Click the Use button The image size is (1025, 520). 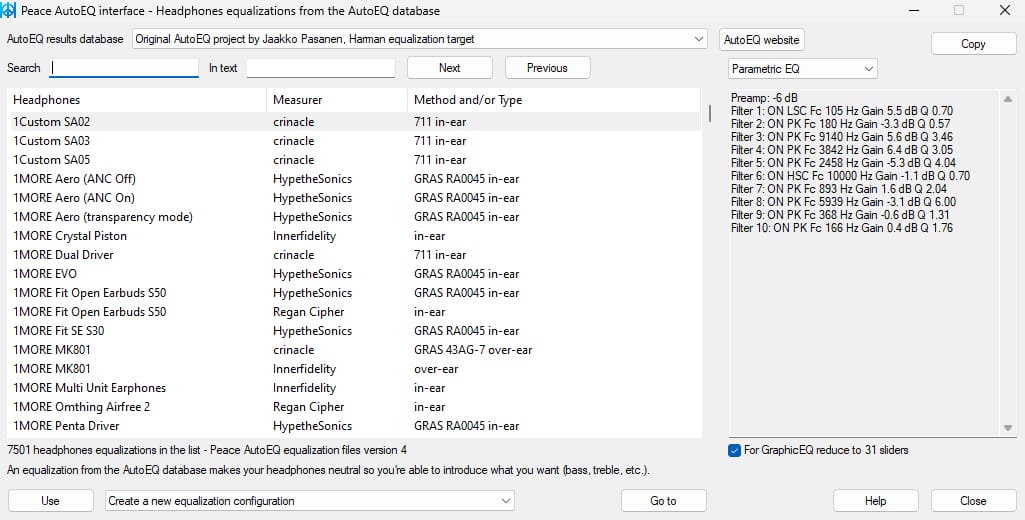click(50, 501)
